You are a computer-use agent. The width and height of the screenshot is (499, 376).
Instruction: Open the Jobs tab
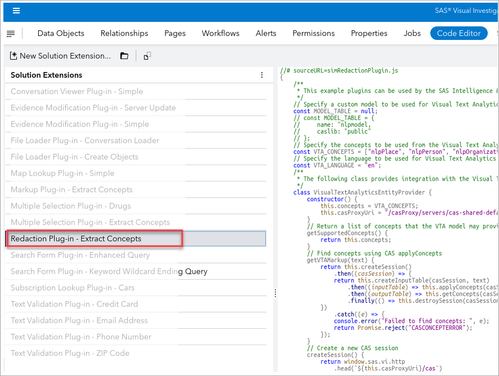412,33
